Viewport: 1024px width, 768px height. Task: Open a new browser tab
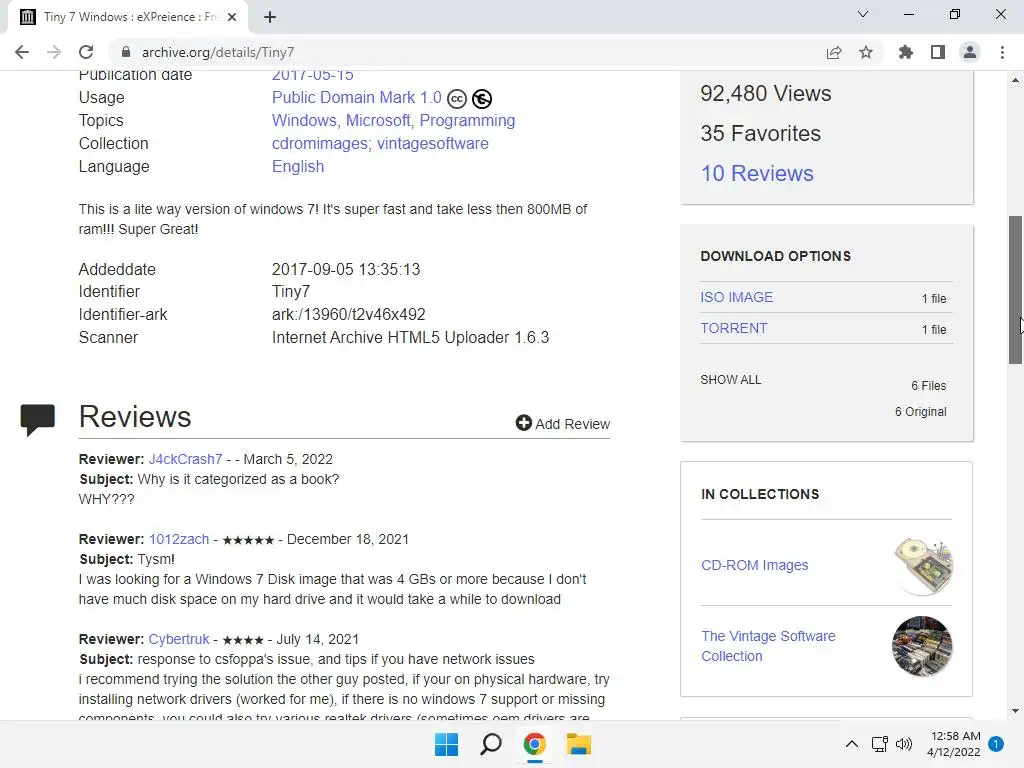click(x=270, y=17)
